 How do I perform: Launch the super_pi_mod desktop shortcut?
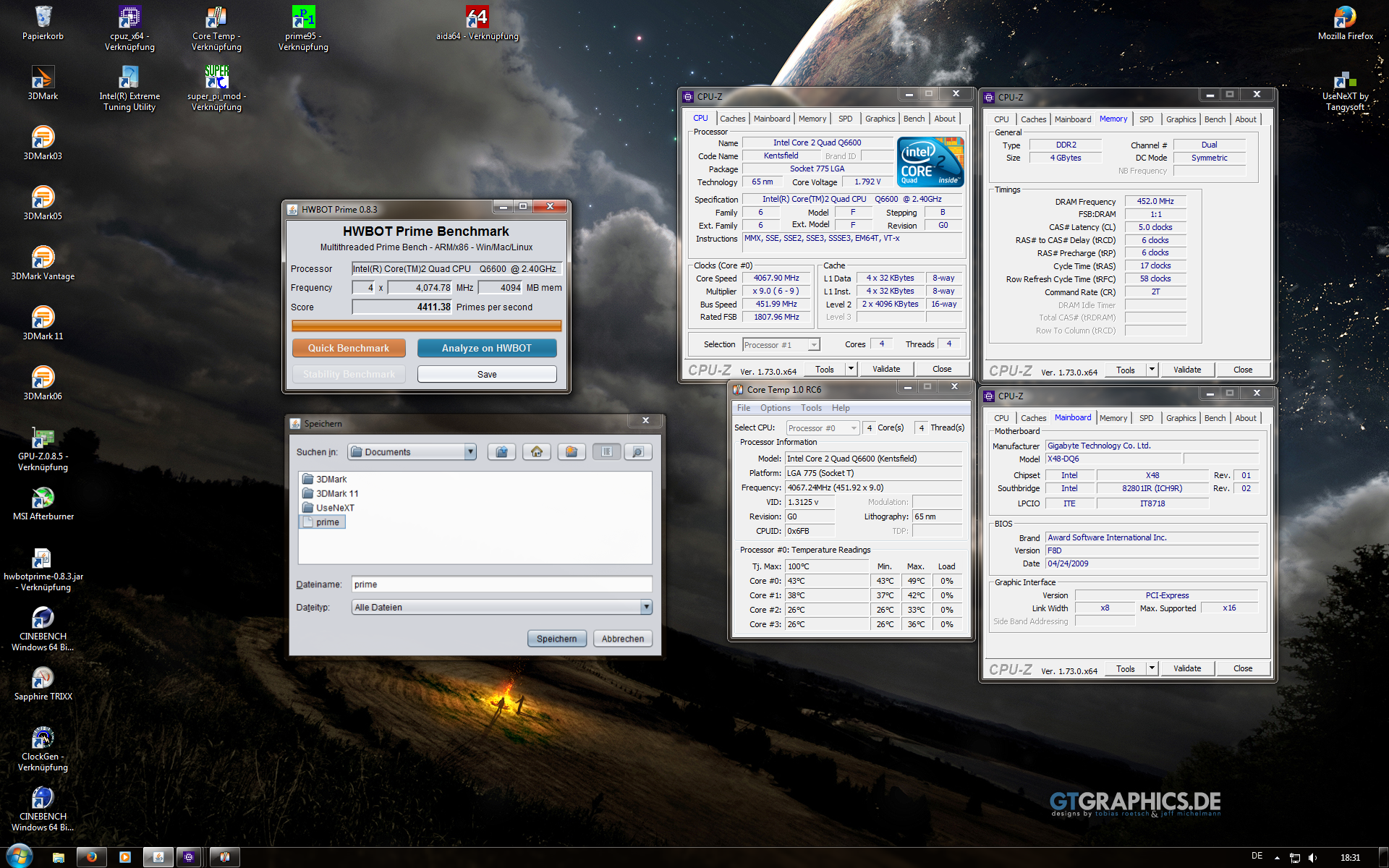216,89
